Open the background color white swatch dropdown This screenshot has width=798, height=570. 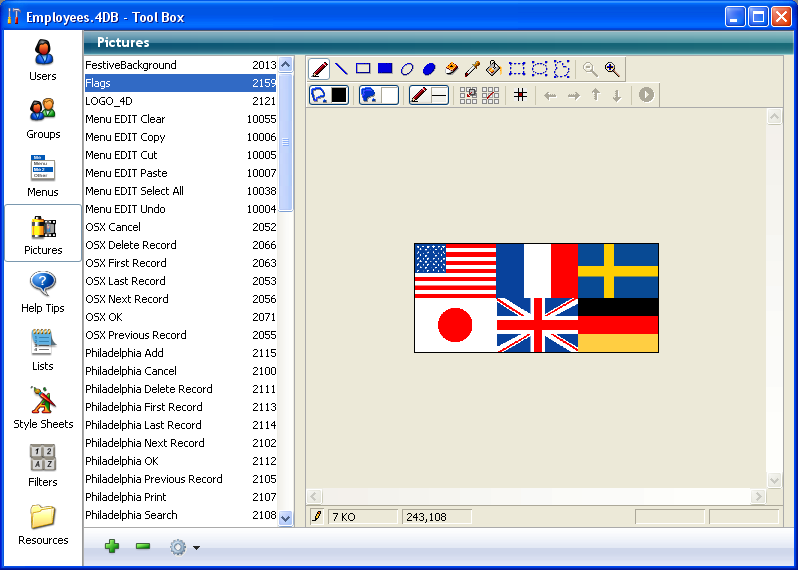(x=389, y=95)
